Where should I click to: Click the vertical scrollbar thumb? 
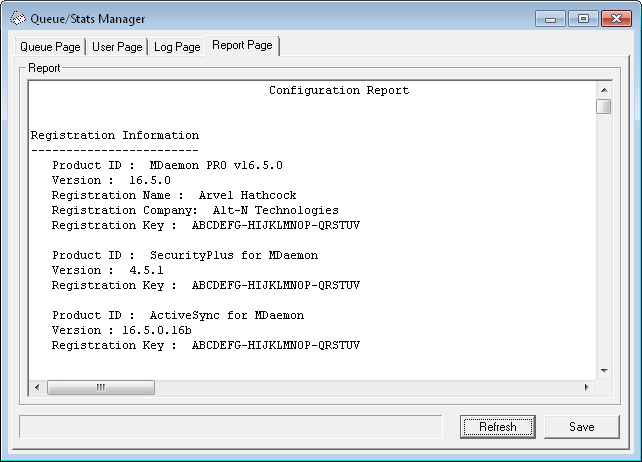[x=603, y=106]
